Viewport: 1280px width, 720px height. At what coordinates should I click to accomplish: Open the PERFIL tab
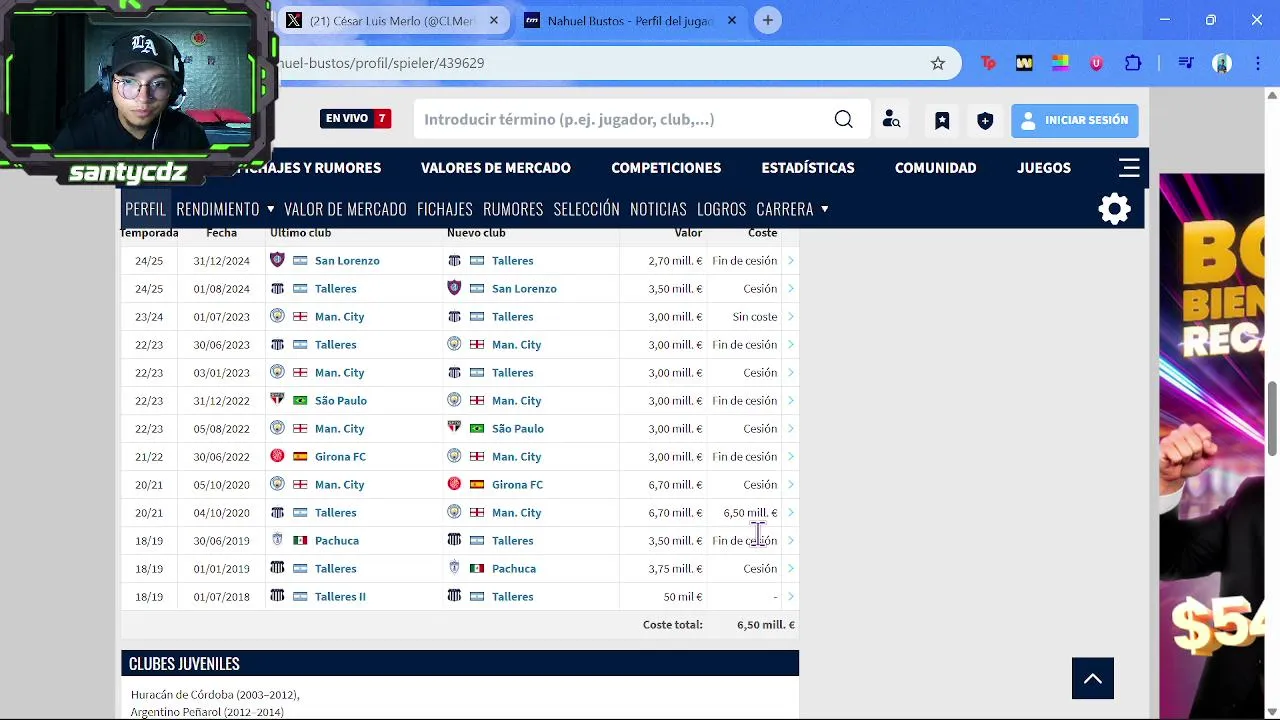(x=145, y=209)
